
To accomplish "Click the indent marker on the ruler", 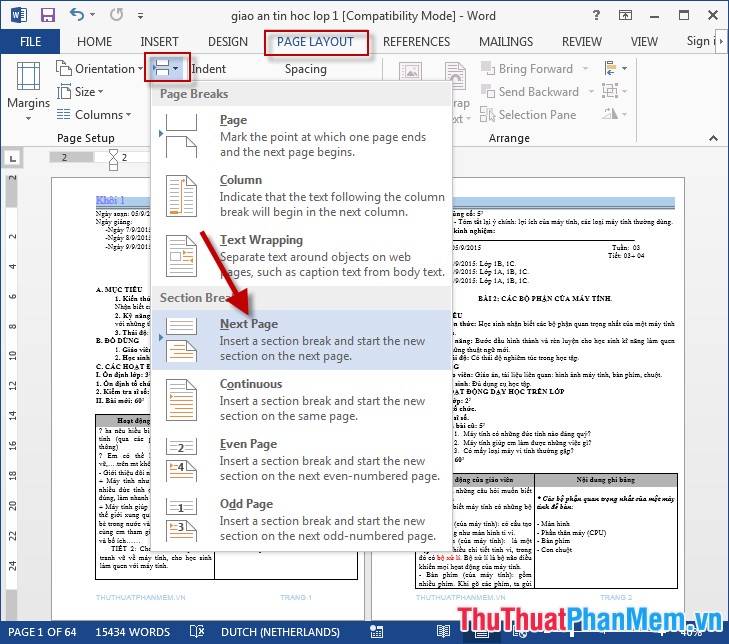I will [x=113, y=159].
